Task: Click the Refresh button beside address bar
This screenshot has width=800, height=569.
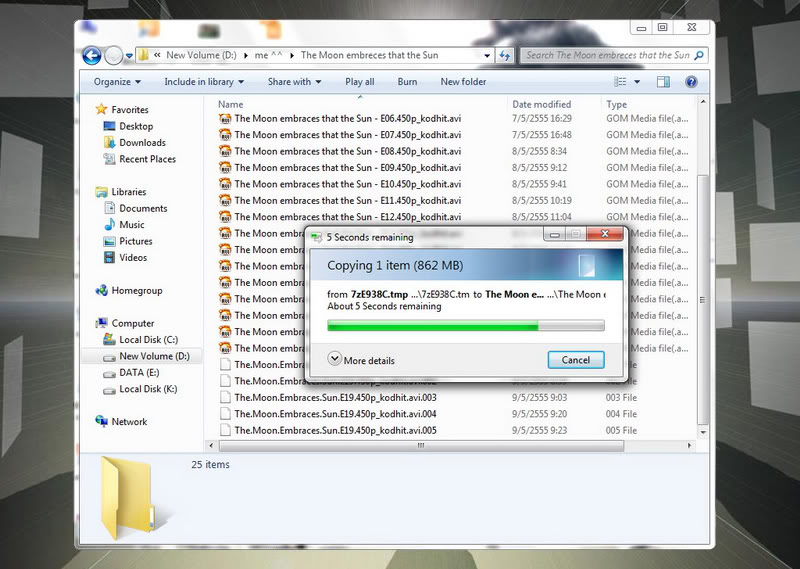Action: coord(505,56)
